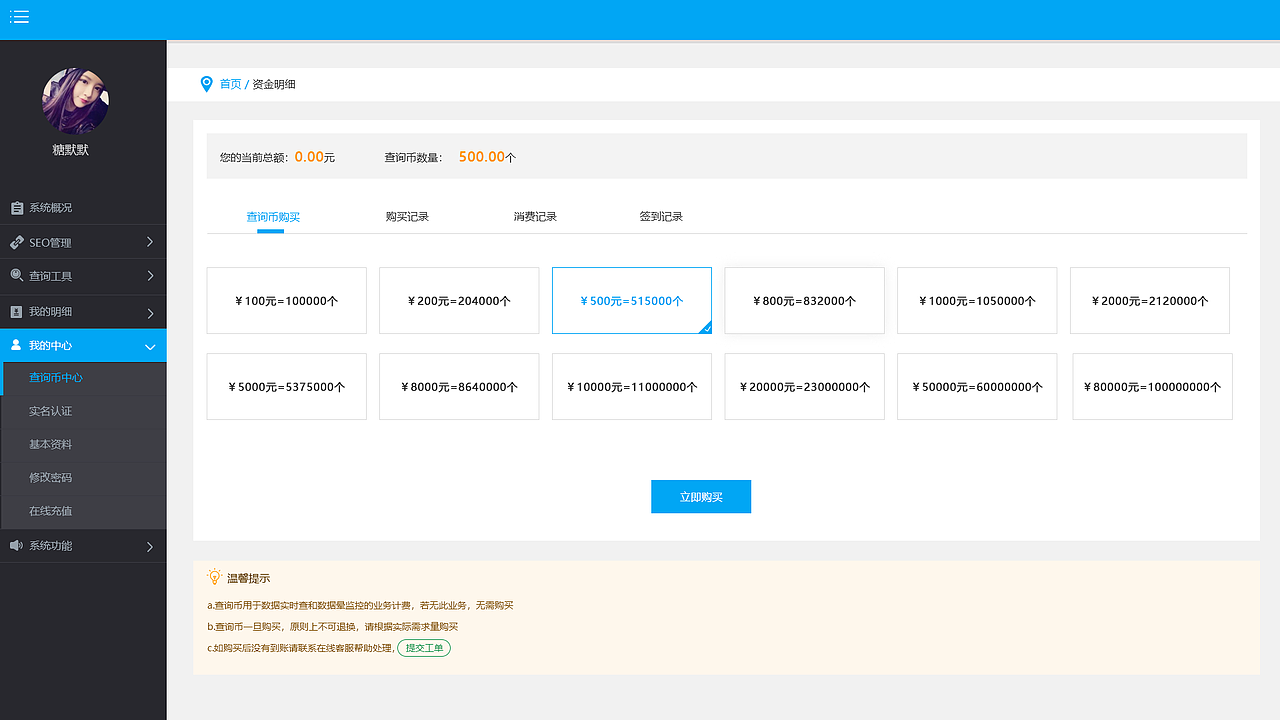1280x720 pixels.
Task: Go to 实名认证 submenu item
Action: pos(83,411)
